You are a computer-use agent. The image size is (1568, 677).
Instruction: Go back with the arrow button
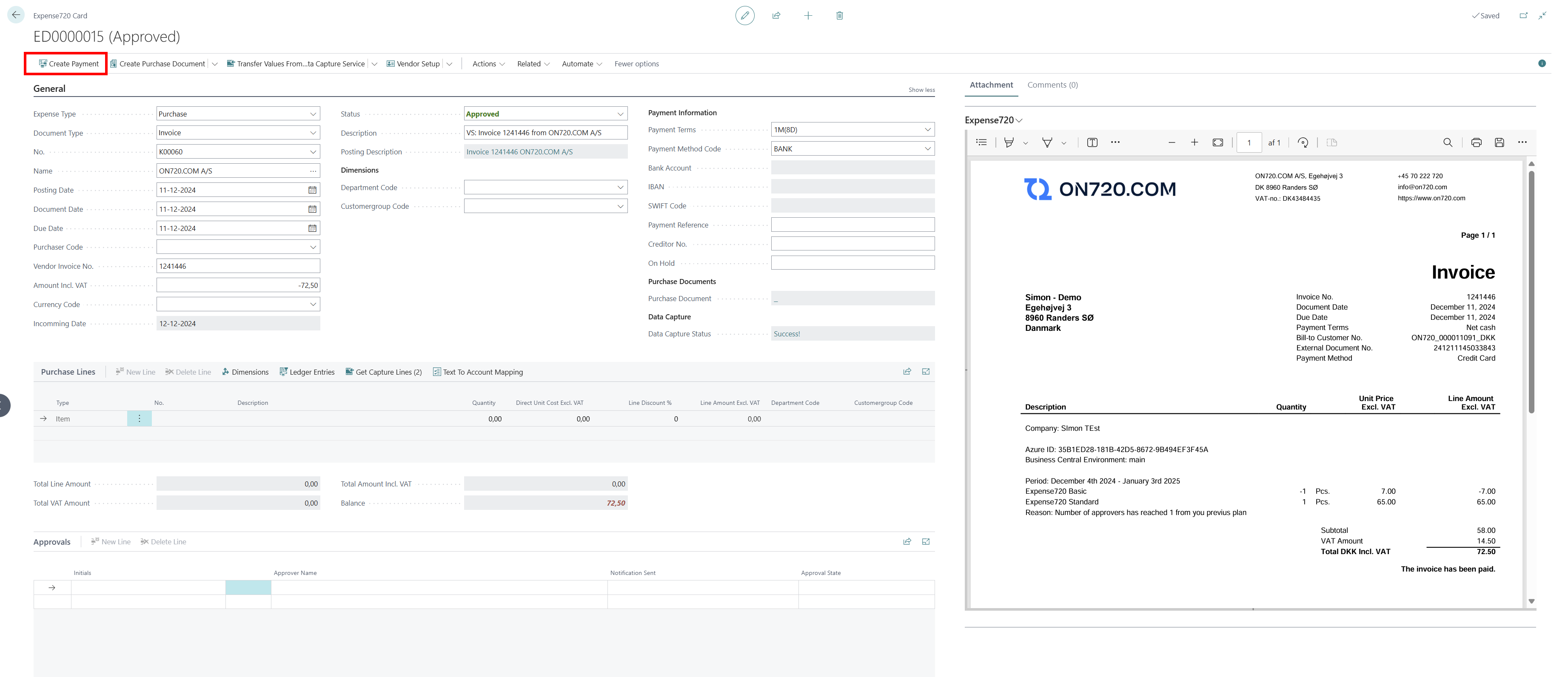[x=16, y=15]
